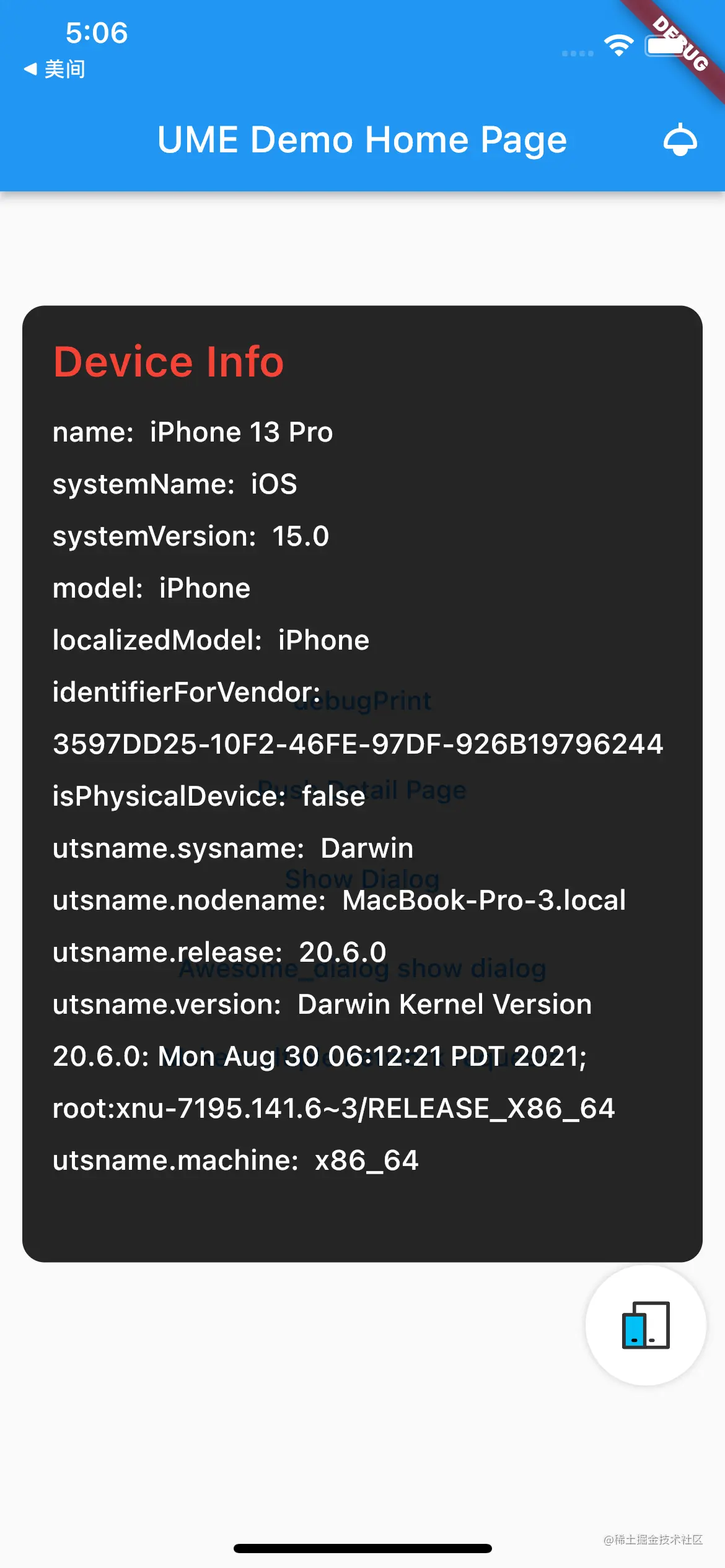725x1568 pixels.
Task: Select the systemName: iOS row
Action: click(x=175, y=484)
